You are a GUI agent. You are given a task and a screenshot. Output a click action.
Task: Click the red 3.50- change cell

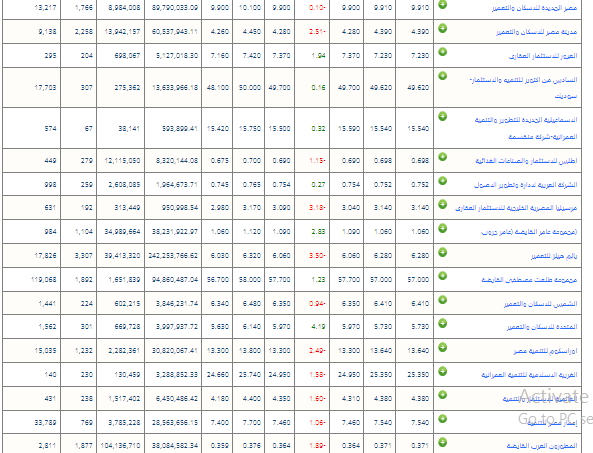[317, 256]
